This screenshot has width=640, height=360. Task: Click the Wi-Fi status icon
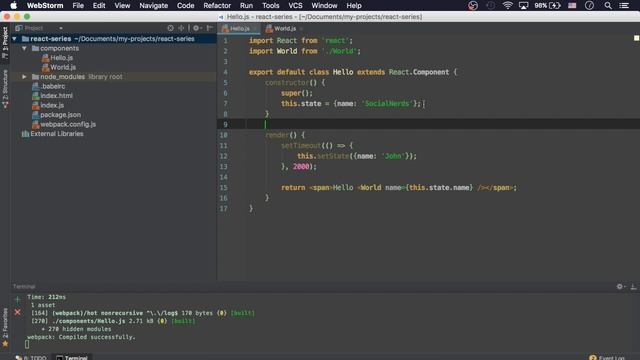507,5
